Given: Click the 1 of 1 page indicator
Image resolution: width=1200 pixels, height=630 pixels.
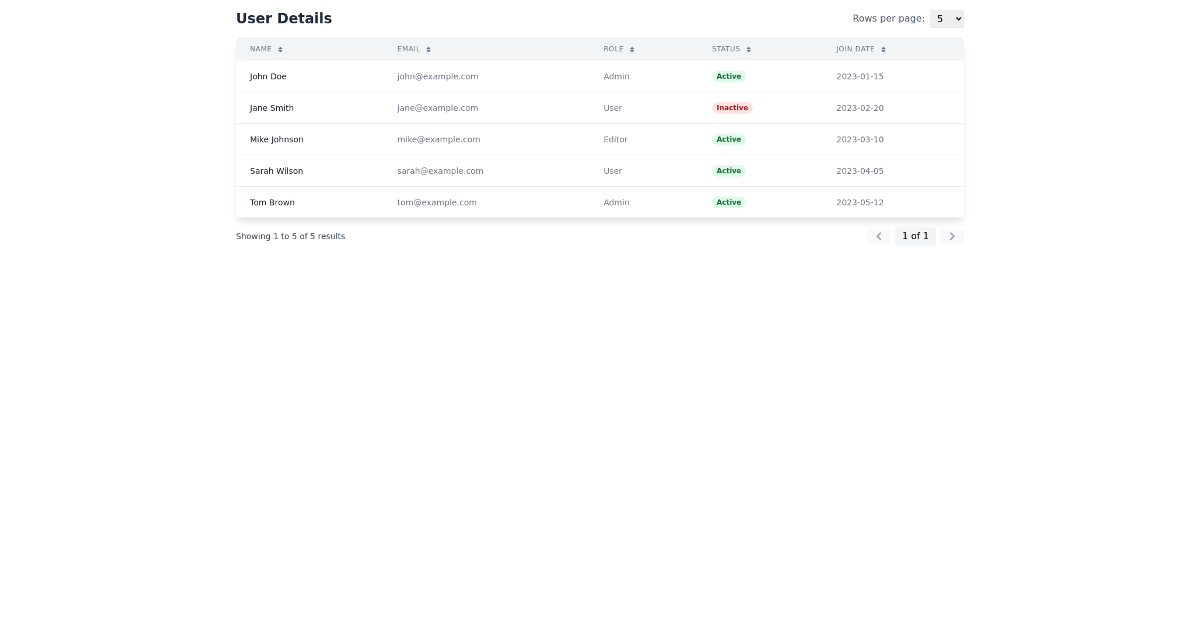Looking at the screenshot, I should (x=915, y=236).
